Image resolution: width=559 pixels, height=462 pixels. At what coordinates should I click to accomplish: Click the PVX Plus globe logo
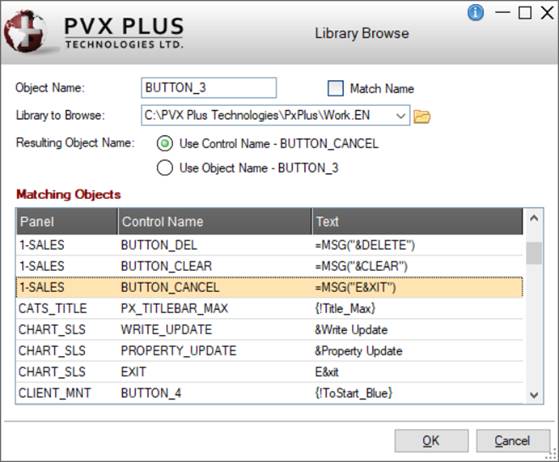pos(25,31)
